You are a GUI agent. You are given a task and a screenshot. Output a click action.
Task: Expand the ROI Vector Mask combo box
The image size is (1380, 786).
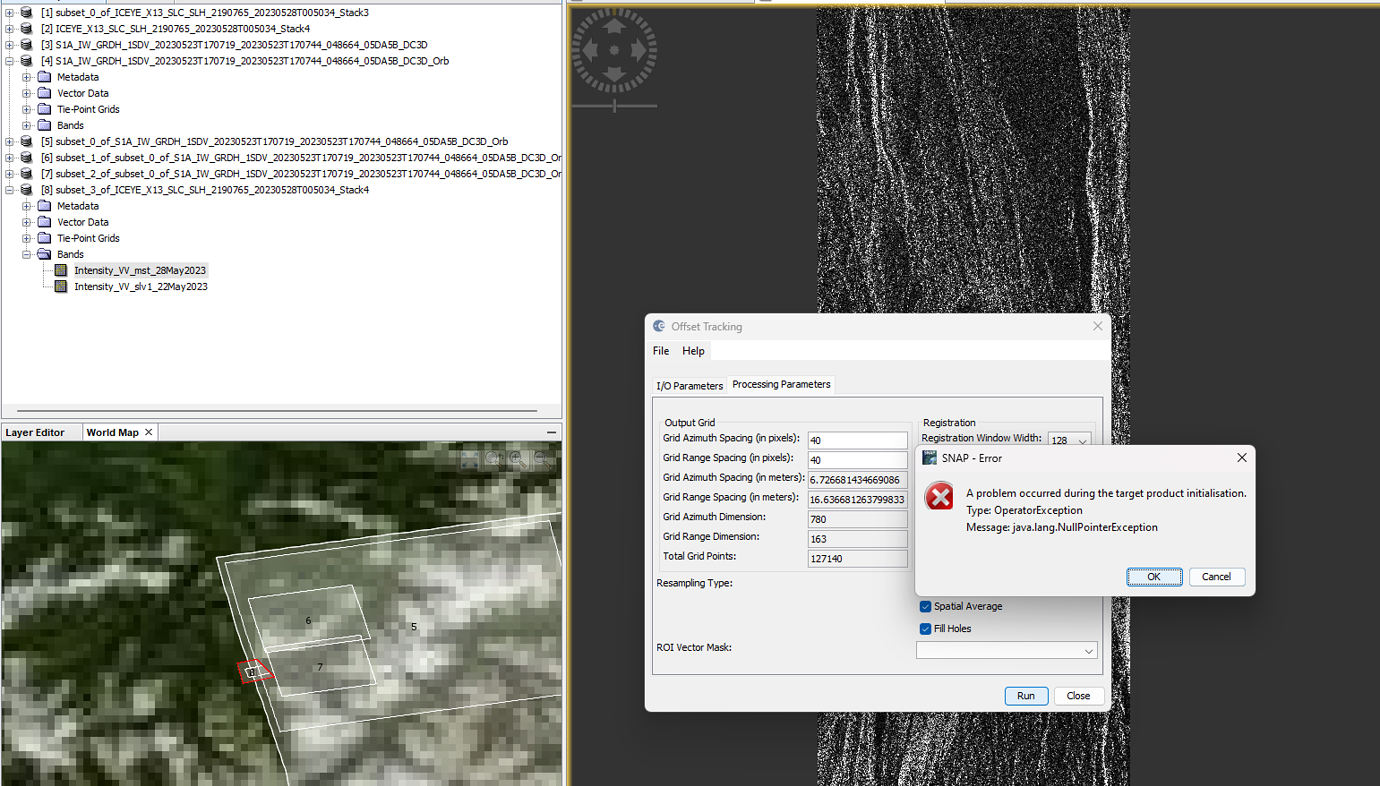[x=1089, y=650]
